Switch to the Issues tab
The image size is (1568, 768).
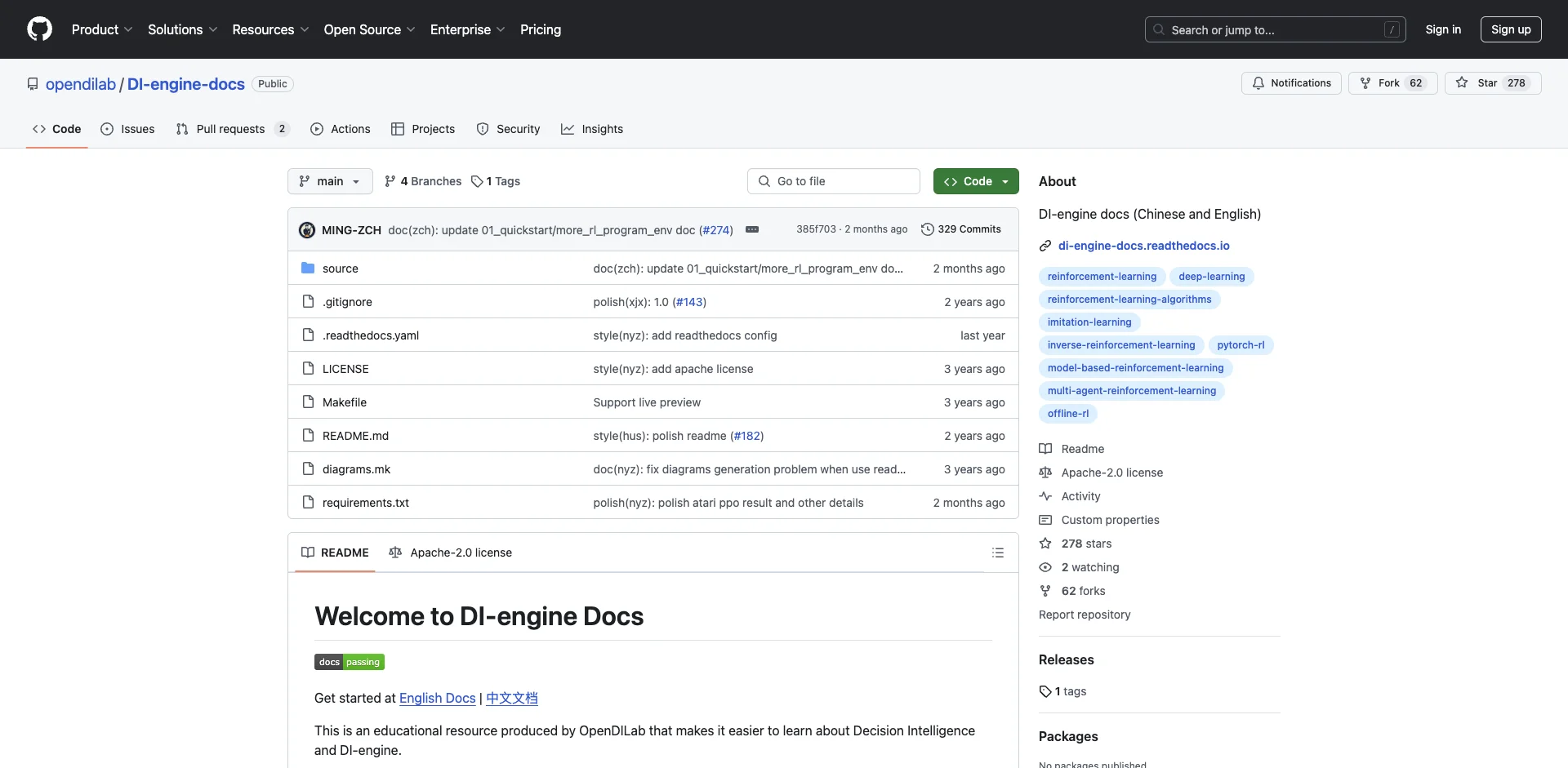coord(127,129)
